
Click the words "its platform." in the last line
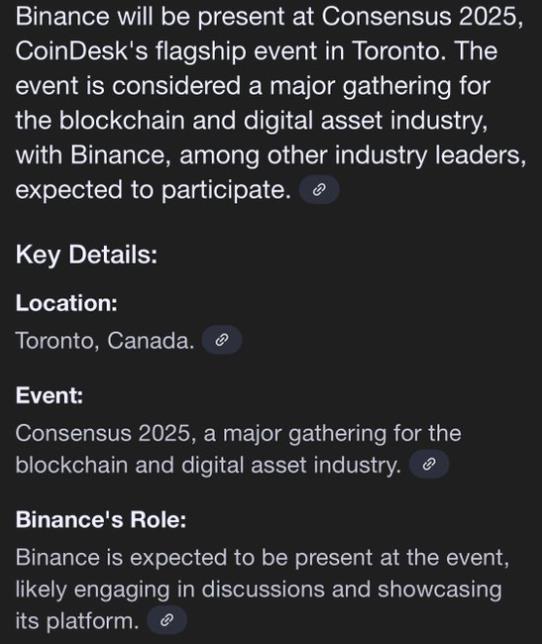[77, 621]
